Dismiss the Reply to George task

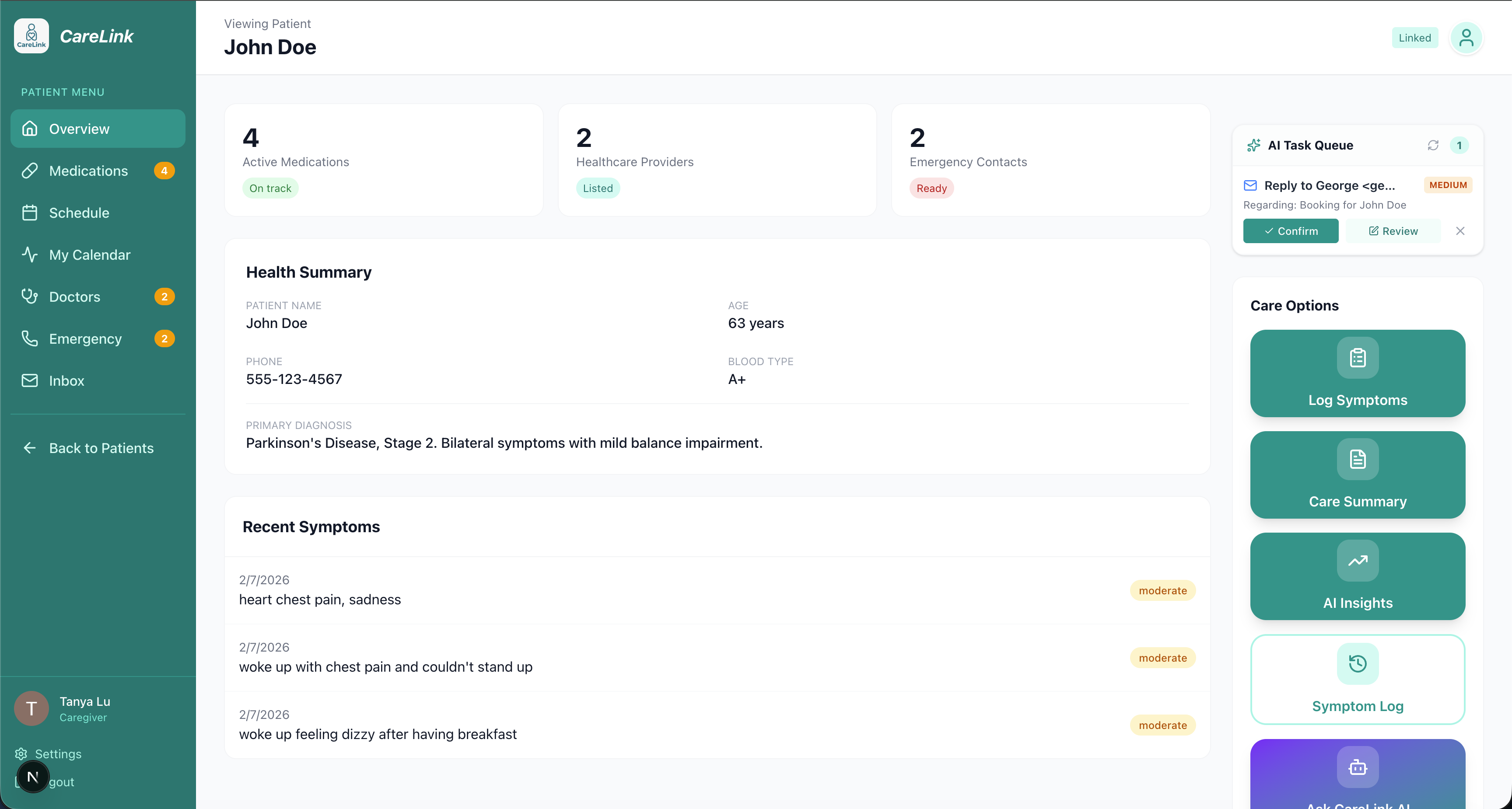point(1460,231)
